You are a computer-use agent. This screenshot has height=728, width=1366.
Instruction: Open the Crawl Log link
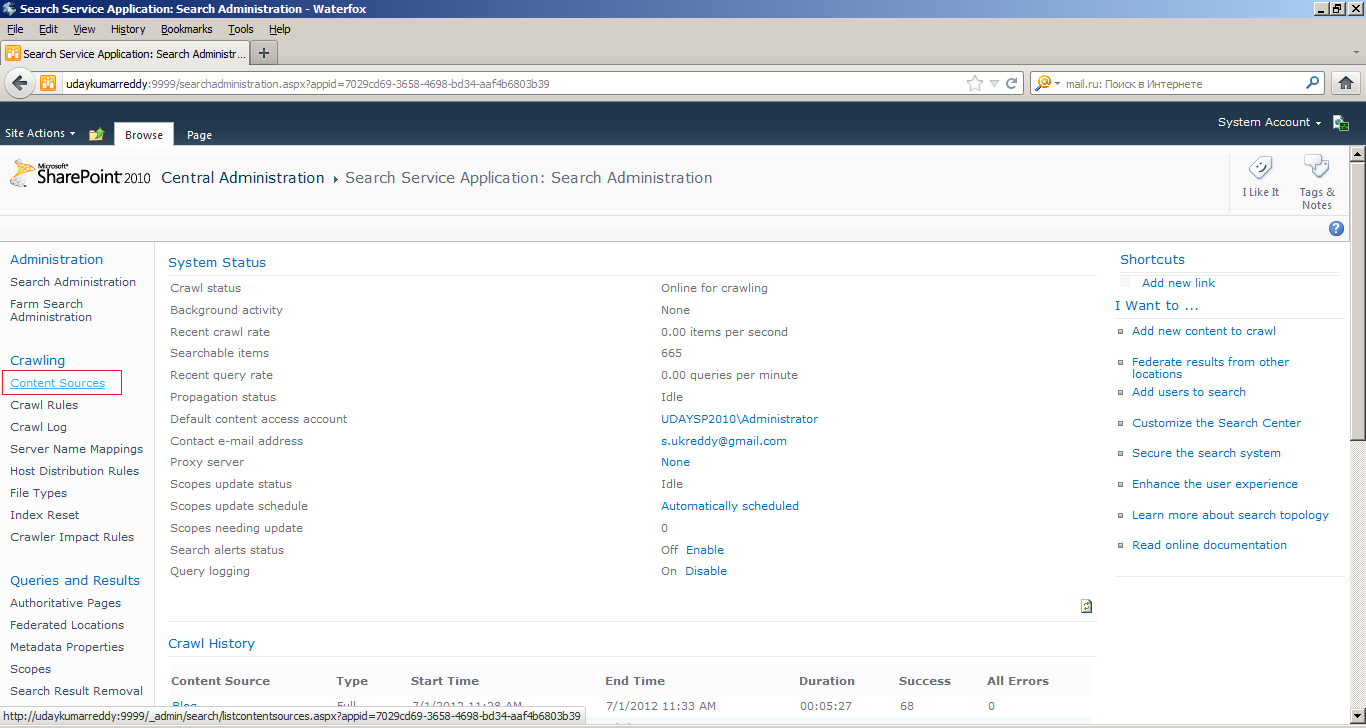39,427
